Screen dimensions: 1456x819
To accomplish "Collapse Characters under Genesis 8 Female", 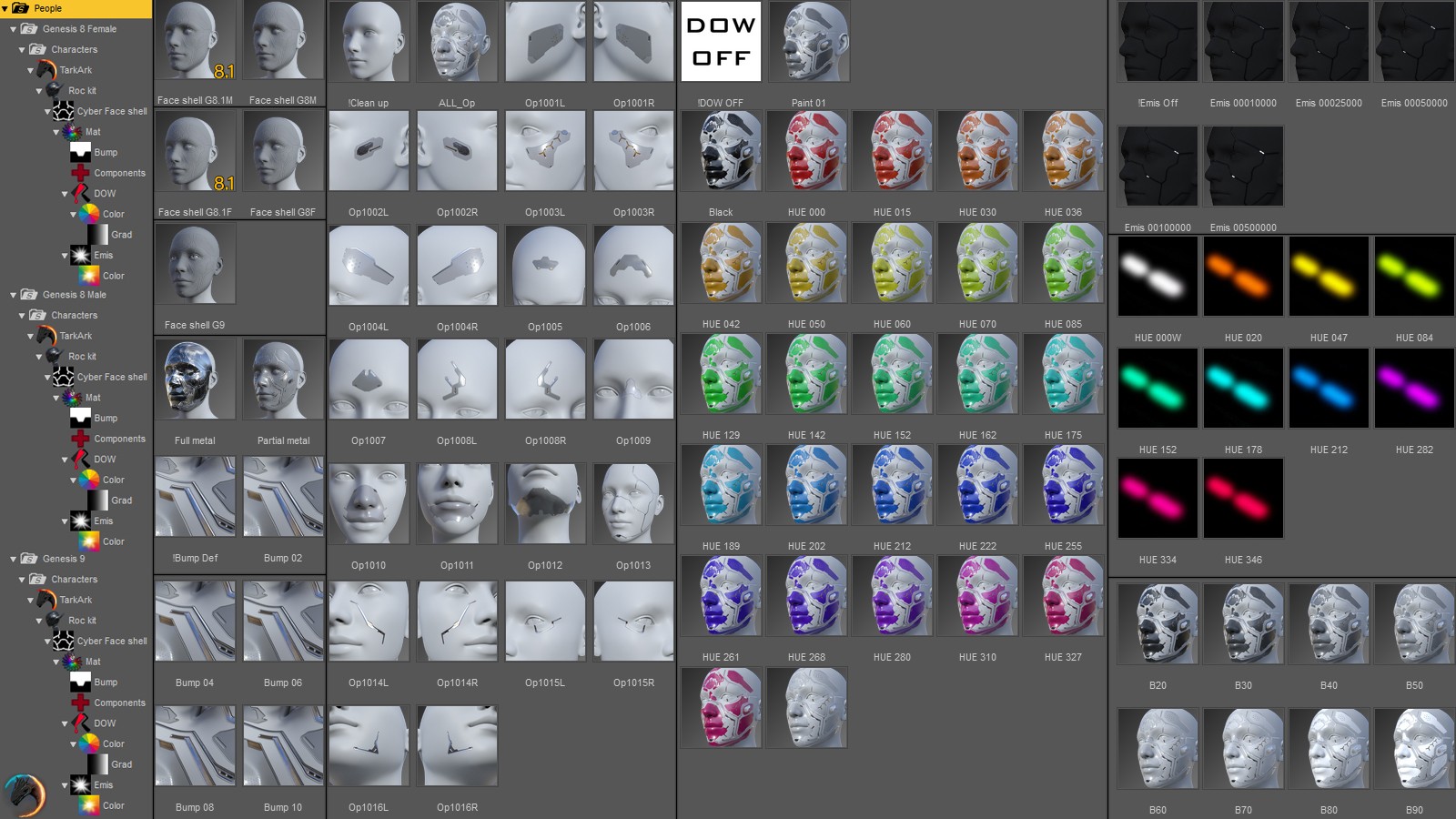I will click(x=22, y=50).
